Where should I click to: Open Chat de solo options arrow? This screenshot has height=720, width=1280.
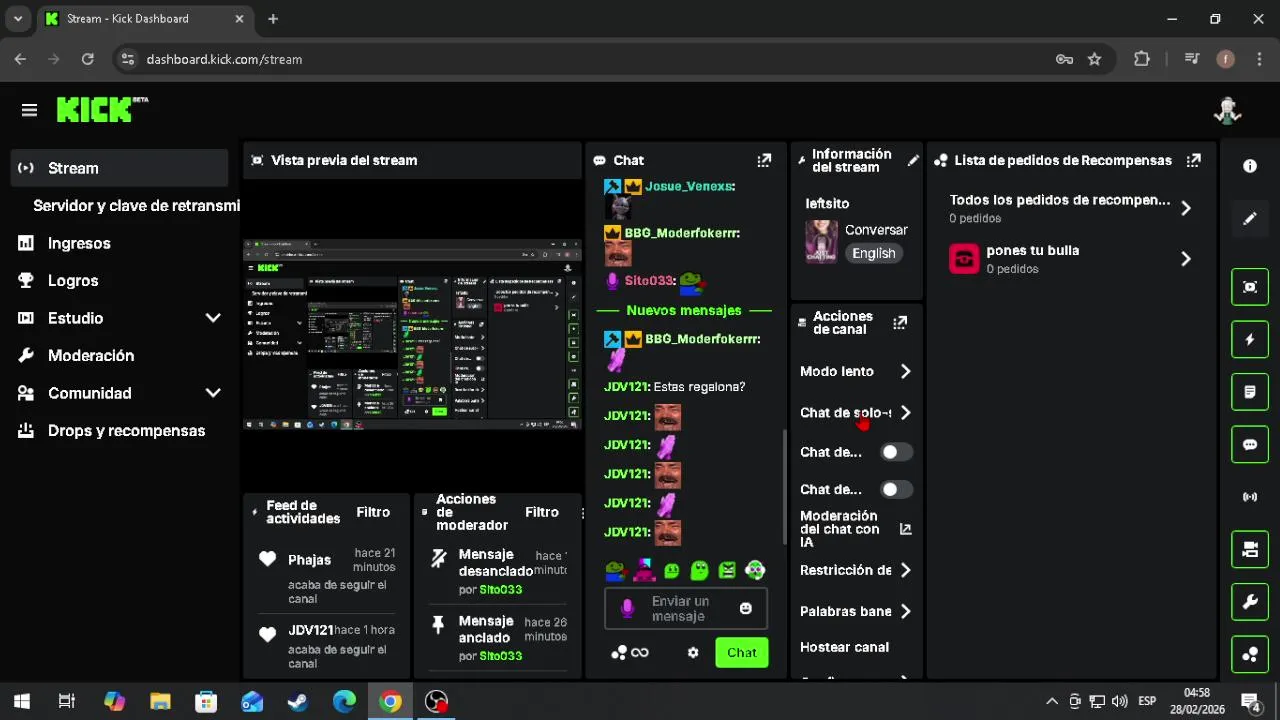[x=905, y=412]
